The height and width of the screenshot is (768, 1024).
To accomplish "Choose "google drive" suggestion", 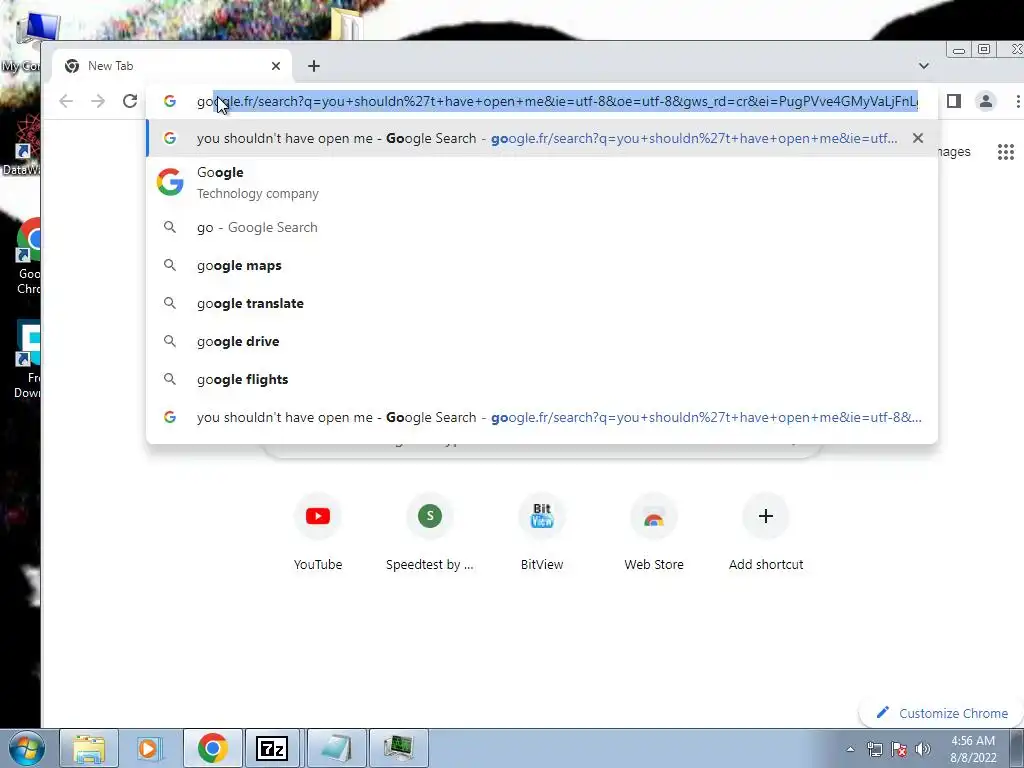I will point(542,341).
